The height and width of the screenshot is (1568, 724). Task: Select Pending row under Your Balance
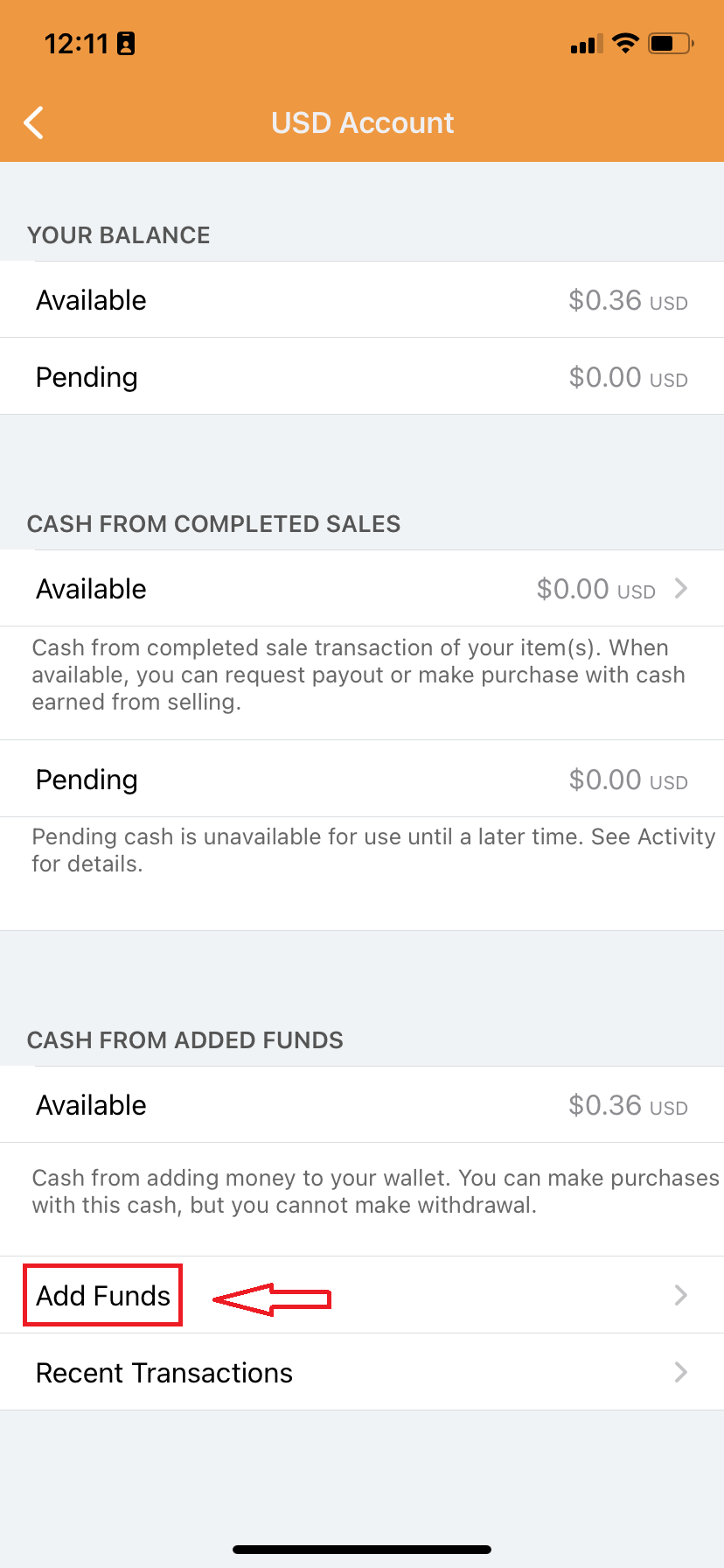(x=362, y=377)
